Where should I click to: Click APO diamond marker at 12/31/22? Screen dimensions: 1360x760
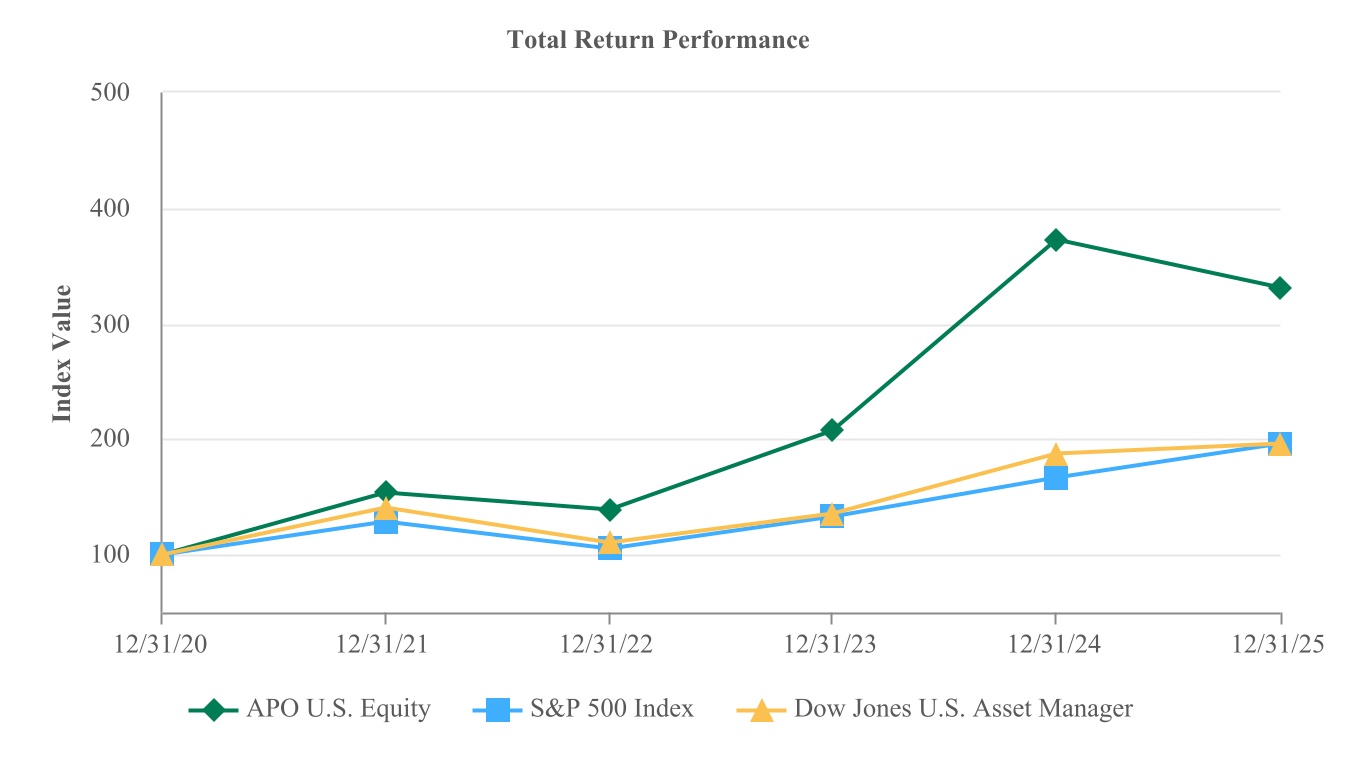[609, 510]
